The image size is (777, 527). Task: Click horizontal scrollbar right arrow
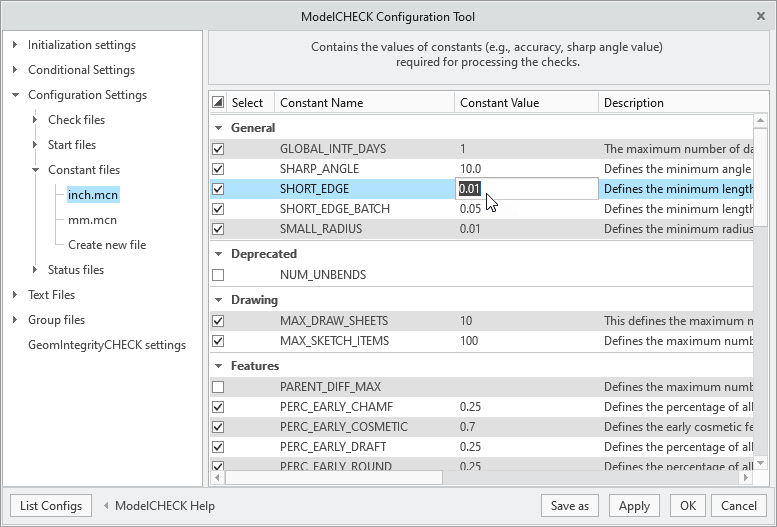coord(745,477)
